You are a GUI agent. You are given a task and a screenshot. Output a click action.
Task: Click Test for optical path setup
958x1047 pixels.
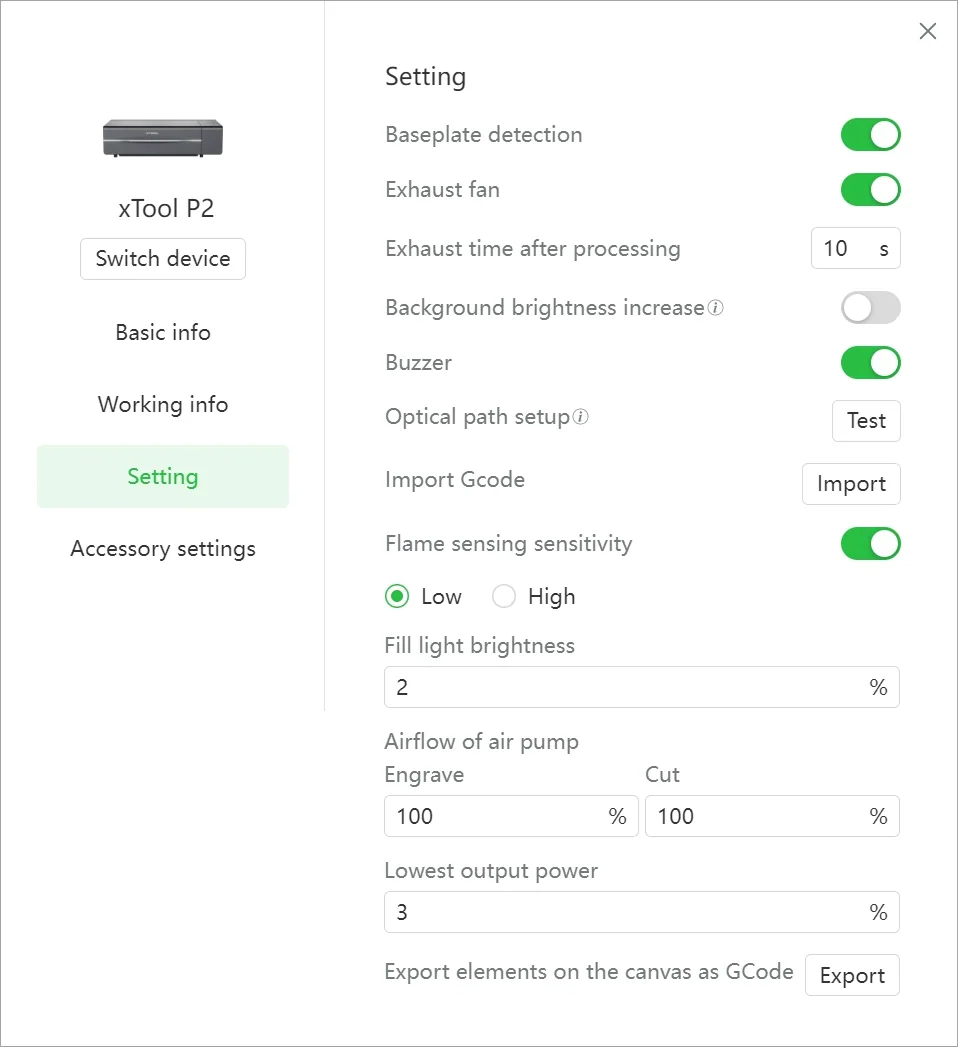(x=866, y=421)
